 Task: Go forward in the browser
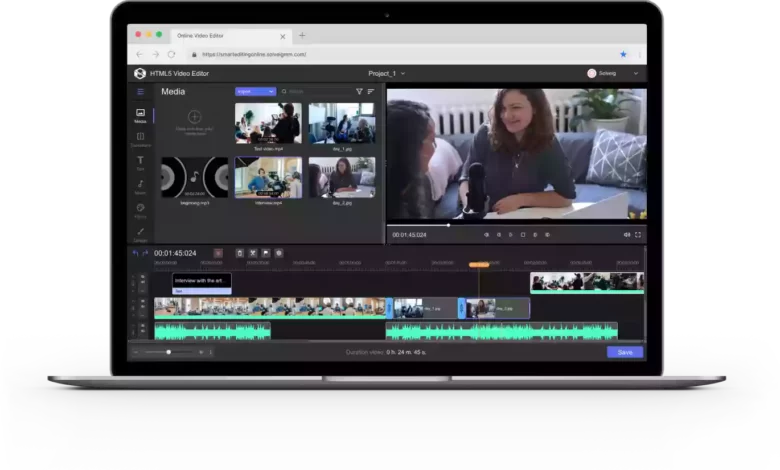[156, 54]
